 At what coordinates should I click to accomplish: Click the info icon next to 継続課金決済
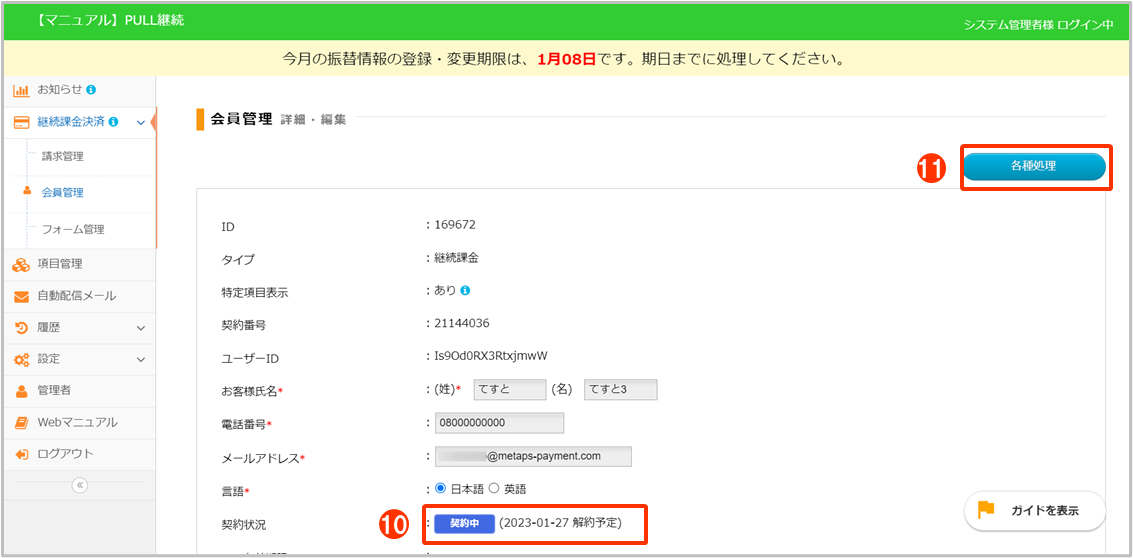click(114, 122)
